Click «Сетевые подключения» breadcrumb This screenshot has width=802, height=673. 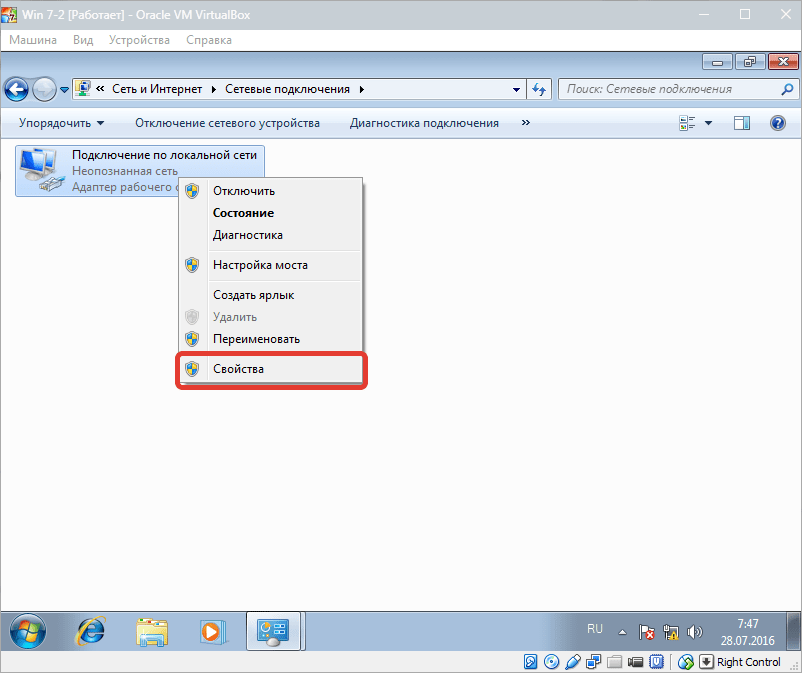[287, 89]
